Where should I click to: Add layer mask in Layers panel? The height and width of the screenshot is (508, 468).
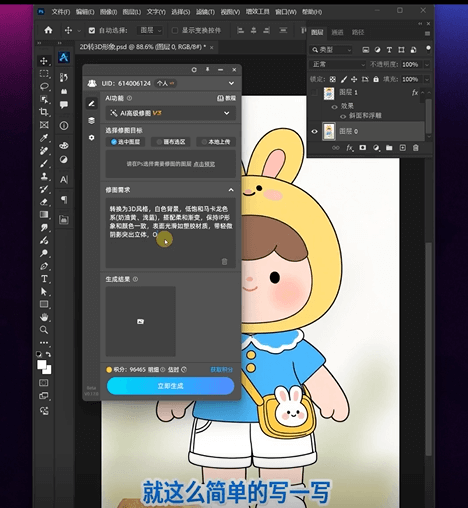tap(363, 148)
